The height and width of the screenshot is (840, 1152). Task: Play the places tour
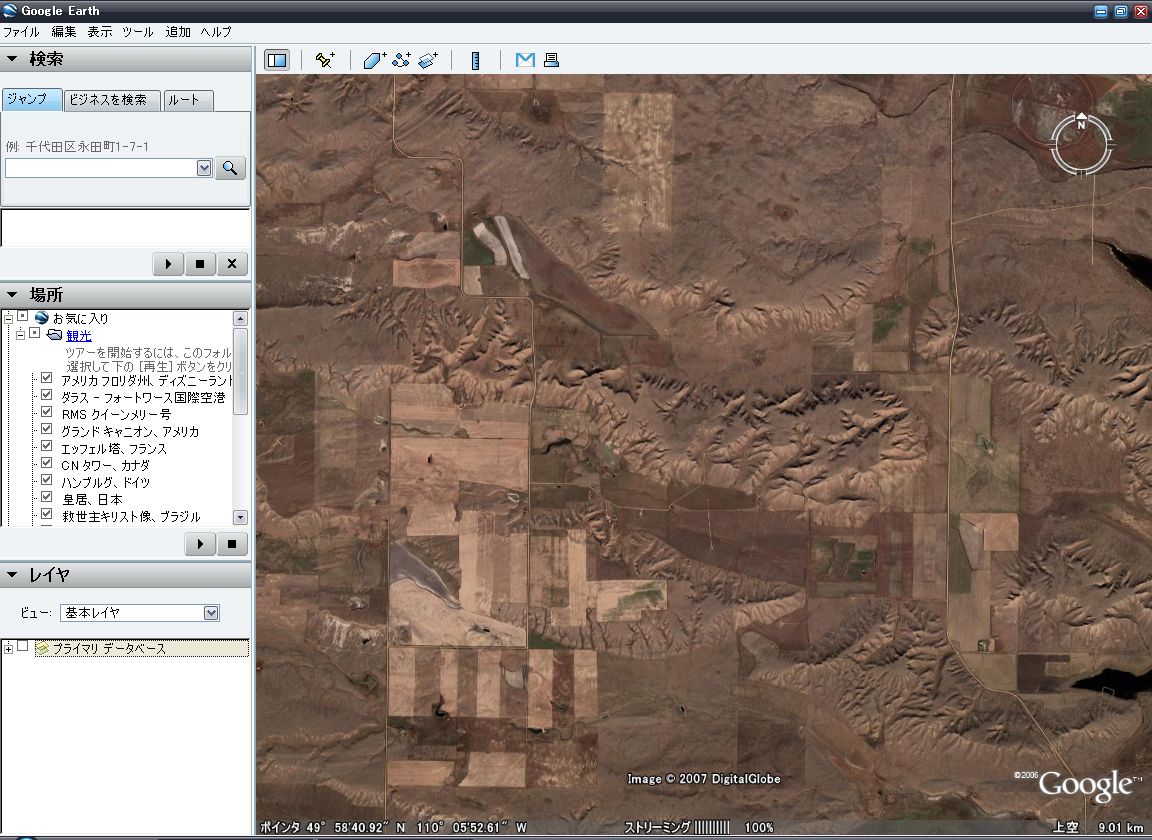tap(200, 544)
